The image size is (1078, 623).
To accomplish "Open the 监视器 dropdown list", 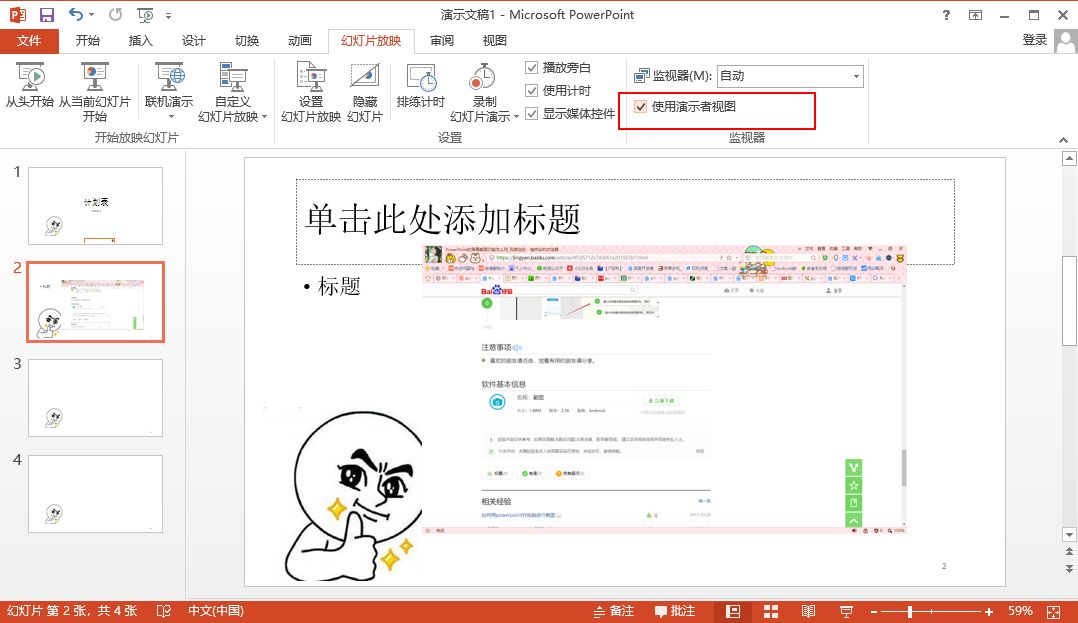I will (x=856, y=76).
